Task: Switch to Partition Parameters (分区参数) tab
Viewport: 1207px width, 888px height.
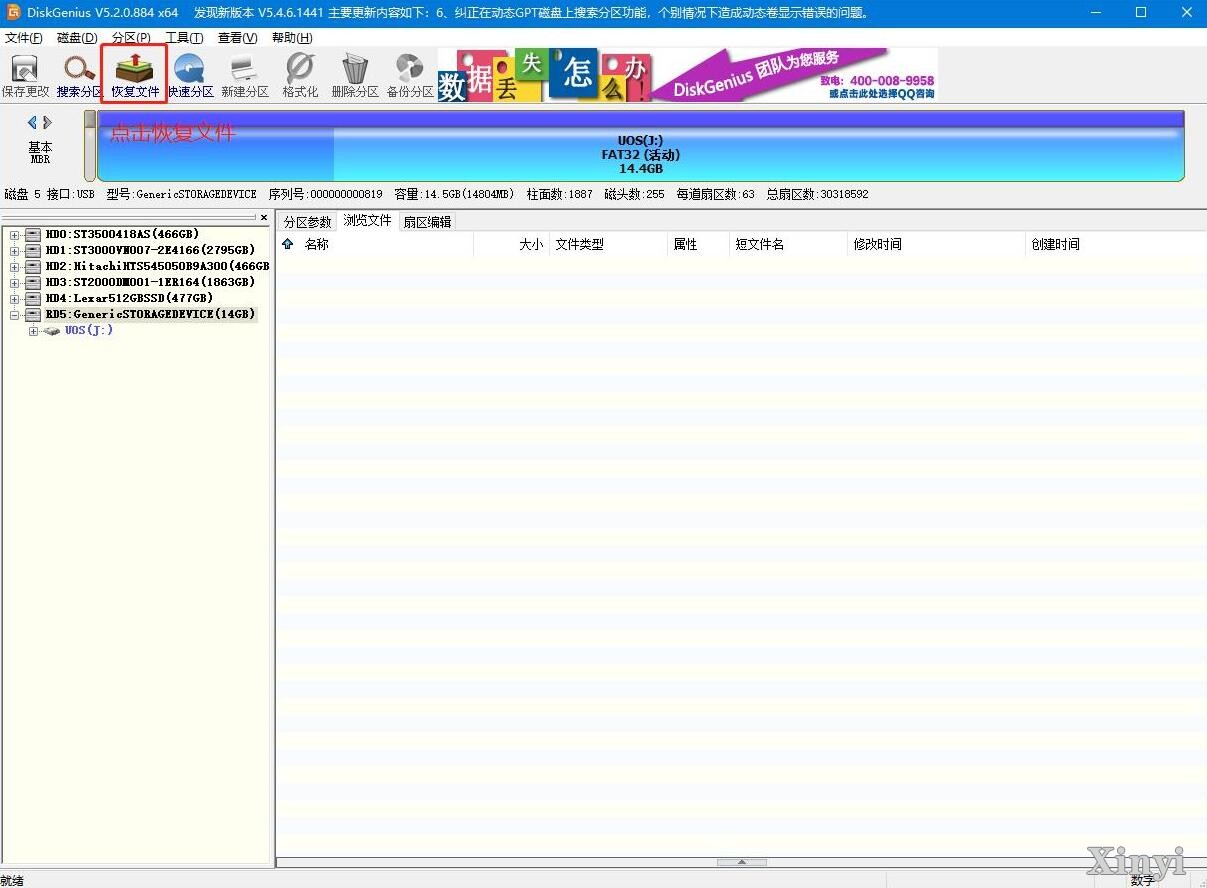Action: click(x=307, y=222)
